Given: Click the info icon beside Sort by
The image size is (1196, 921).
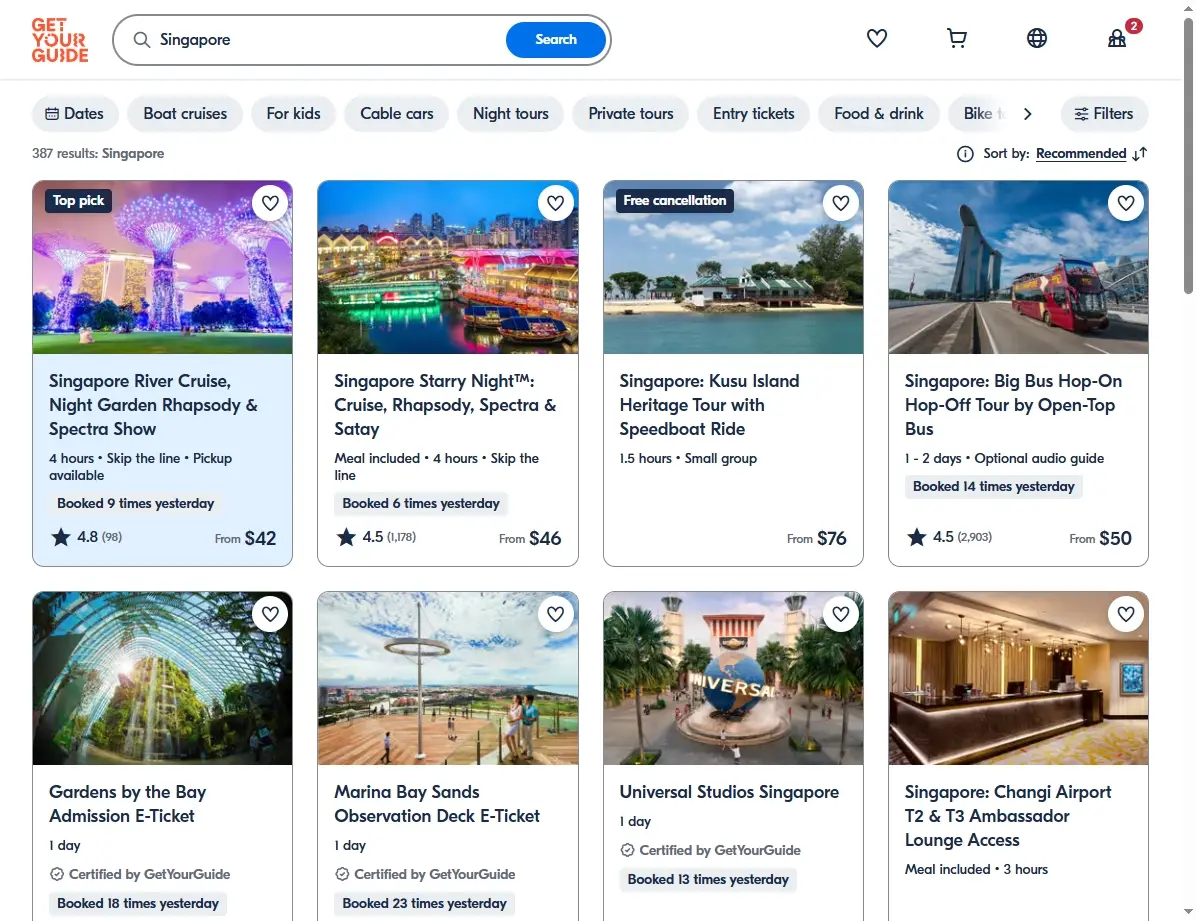Looking at the screenshot, I should tap(965, 154).
